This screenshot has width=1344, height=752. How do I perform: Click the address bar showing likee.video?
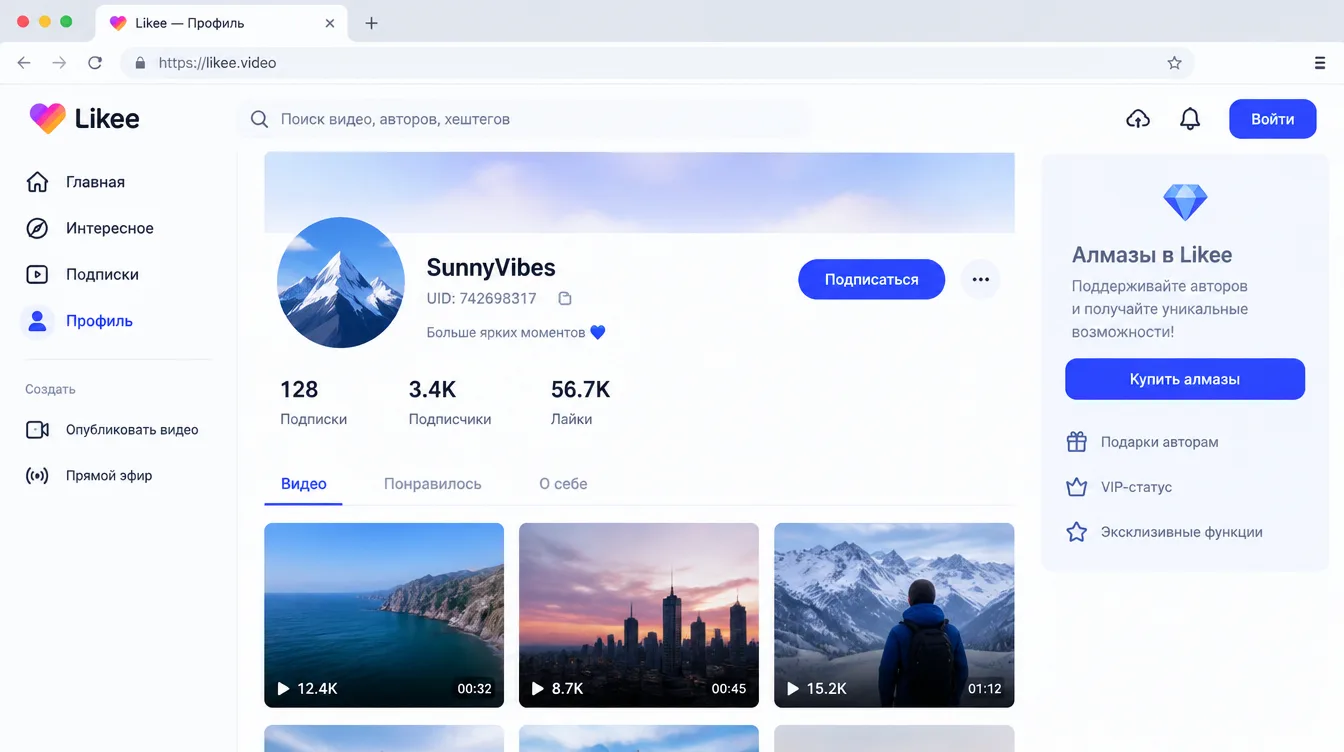tap(658, 63)
